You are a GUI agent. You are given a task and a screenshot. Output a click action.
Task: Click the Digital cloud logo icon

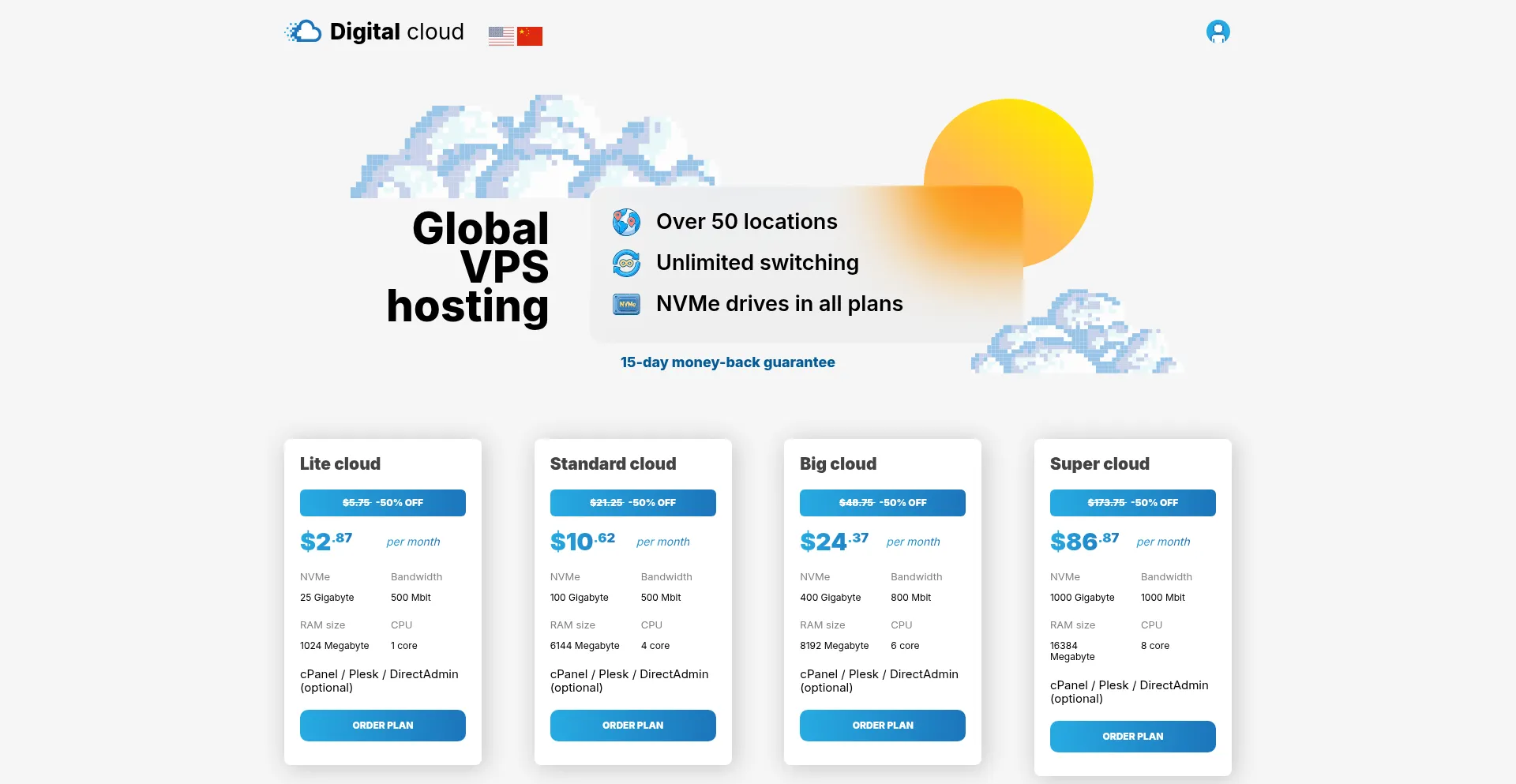coord(303,32)
